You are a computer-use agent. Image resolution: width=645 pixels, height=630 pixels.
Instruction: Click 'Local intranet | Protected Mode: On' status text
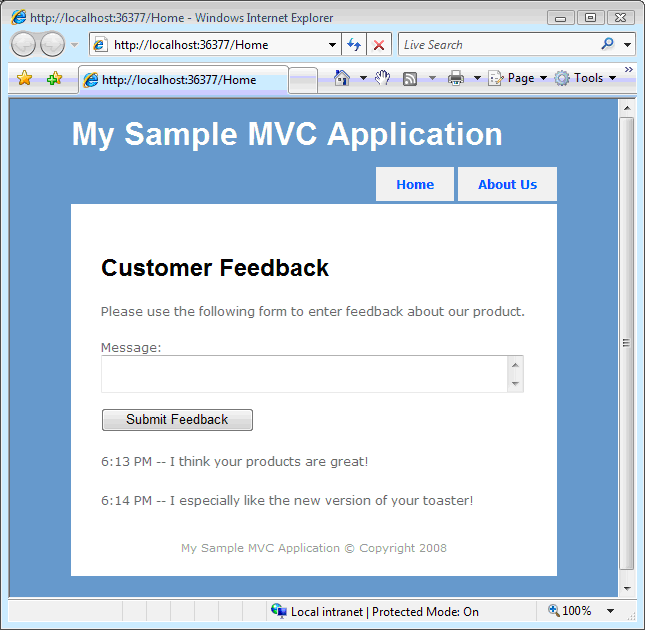tap(385, 611)
